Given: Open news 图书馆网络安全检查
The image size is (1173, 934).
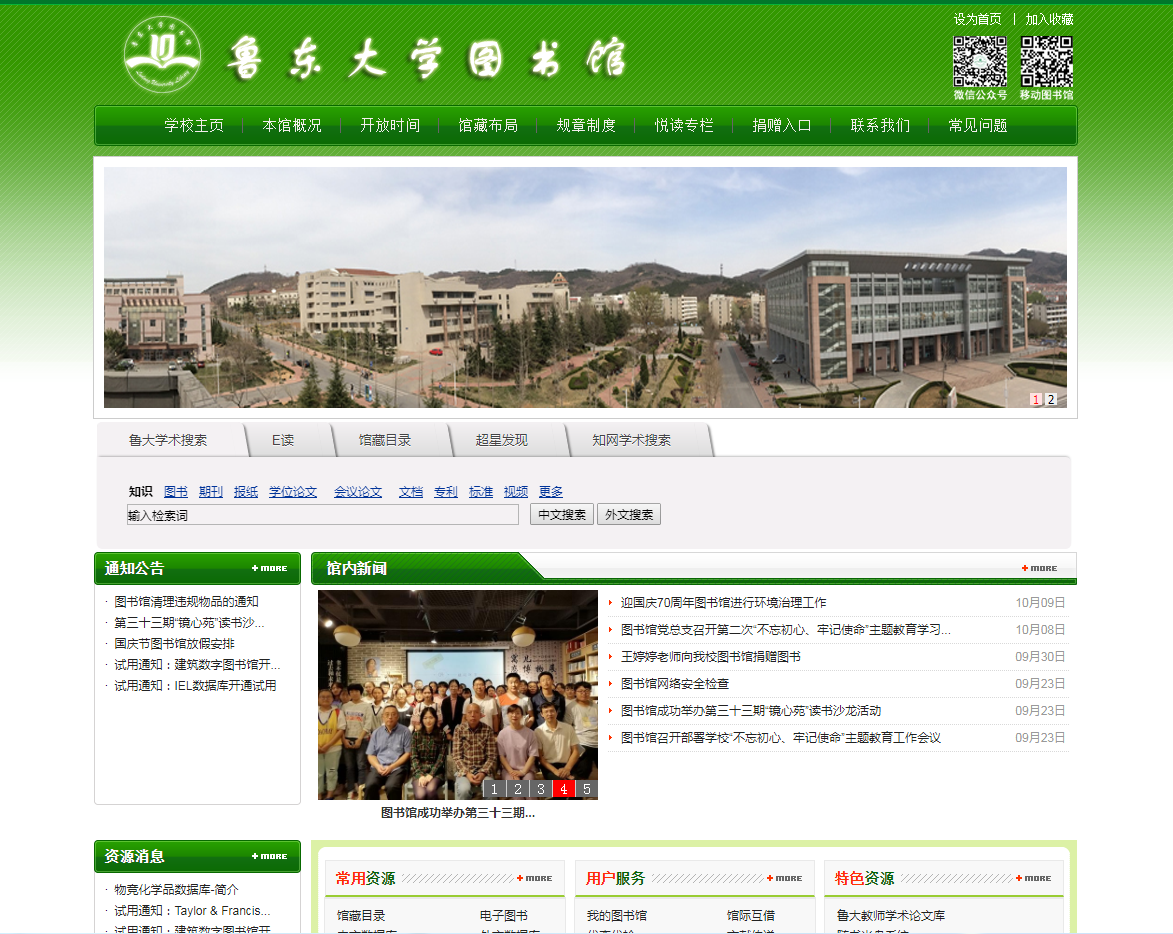Looking at the screenshot, I should click(675, 683).
